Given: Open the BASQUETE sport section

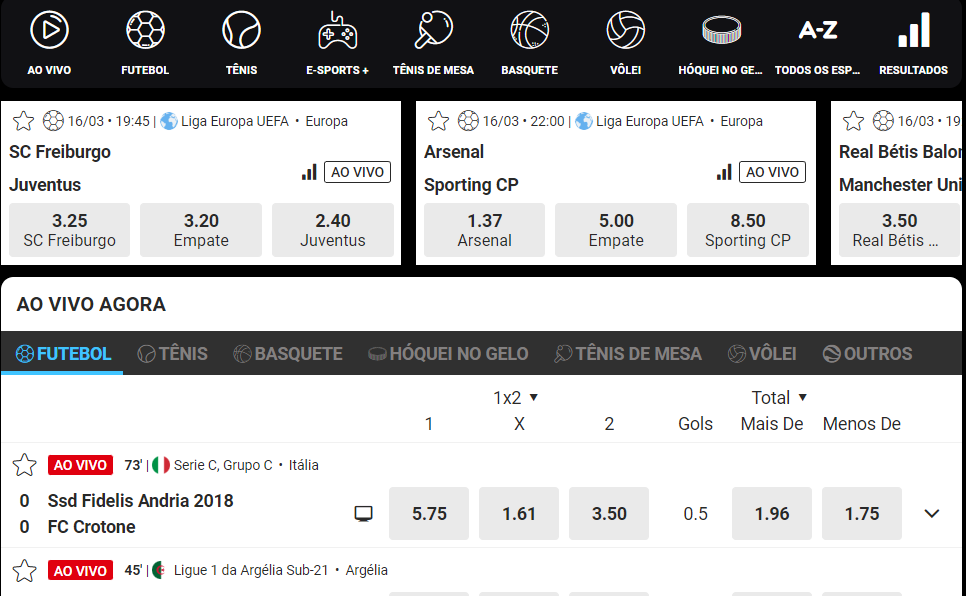Looking at the screenshot, I should click(529, 40).
